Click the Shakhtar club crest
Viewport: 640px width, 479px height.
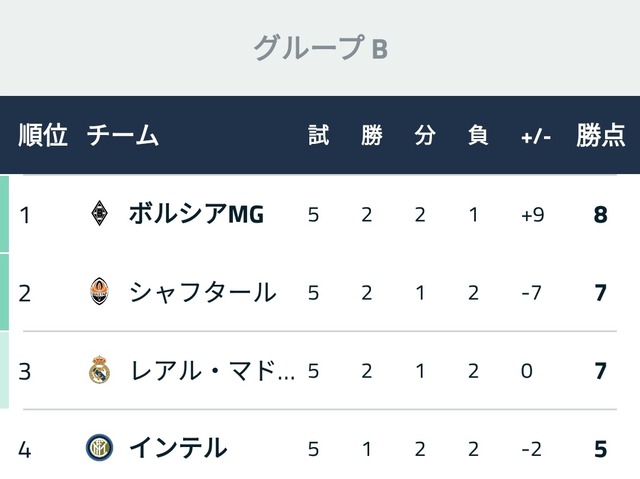point(98,292)
